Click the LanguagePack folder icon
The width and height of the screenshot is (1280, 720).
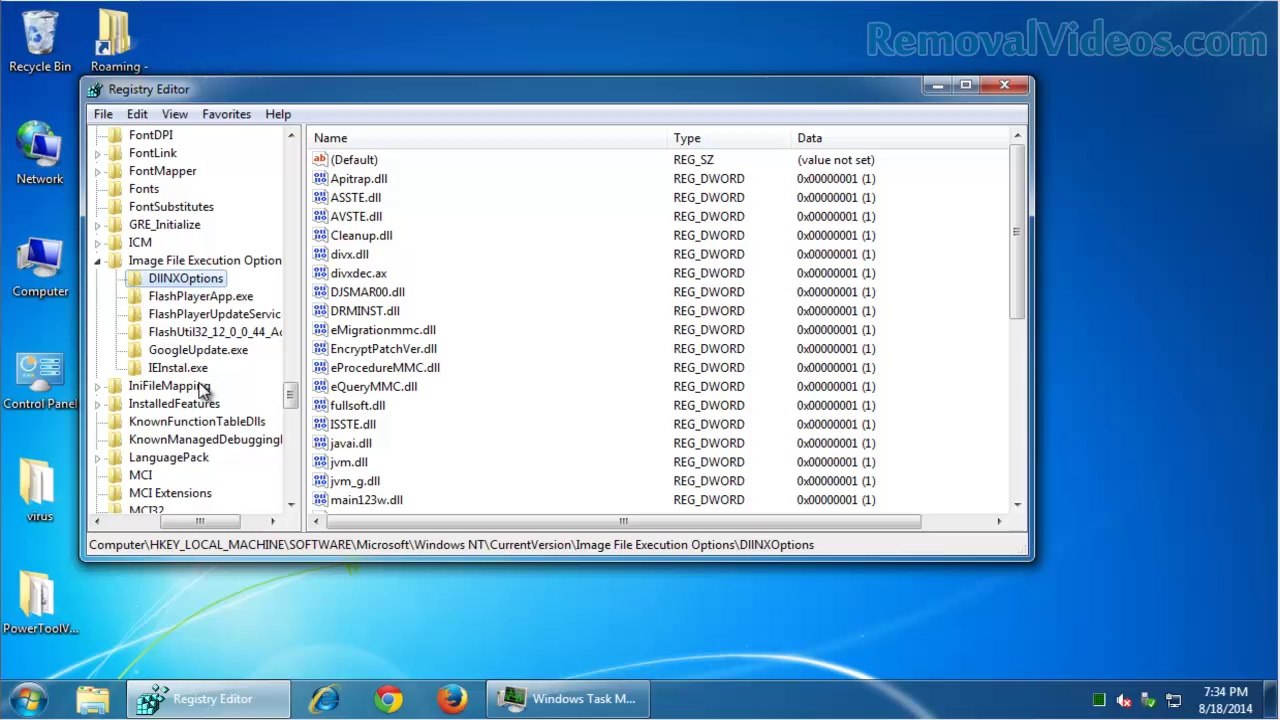coord(115,458)
